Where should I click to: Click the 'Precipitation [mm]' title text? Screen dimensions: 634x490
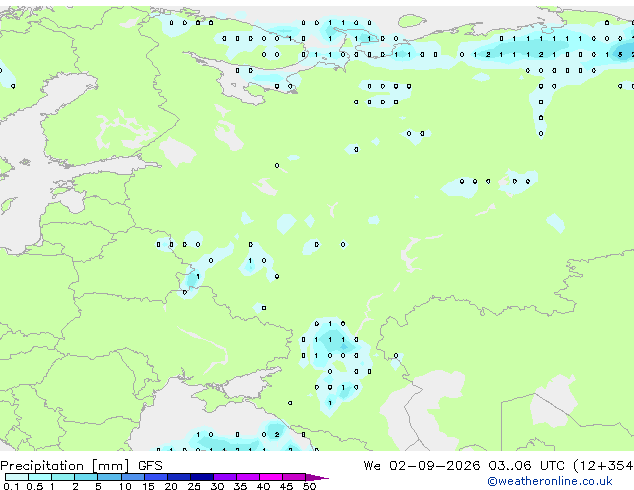point(65,466)
